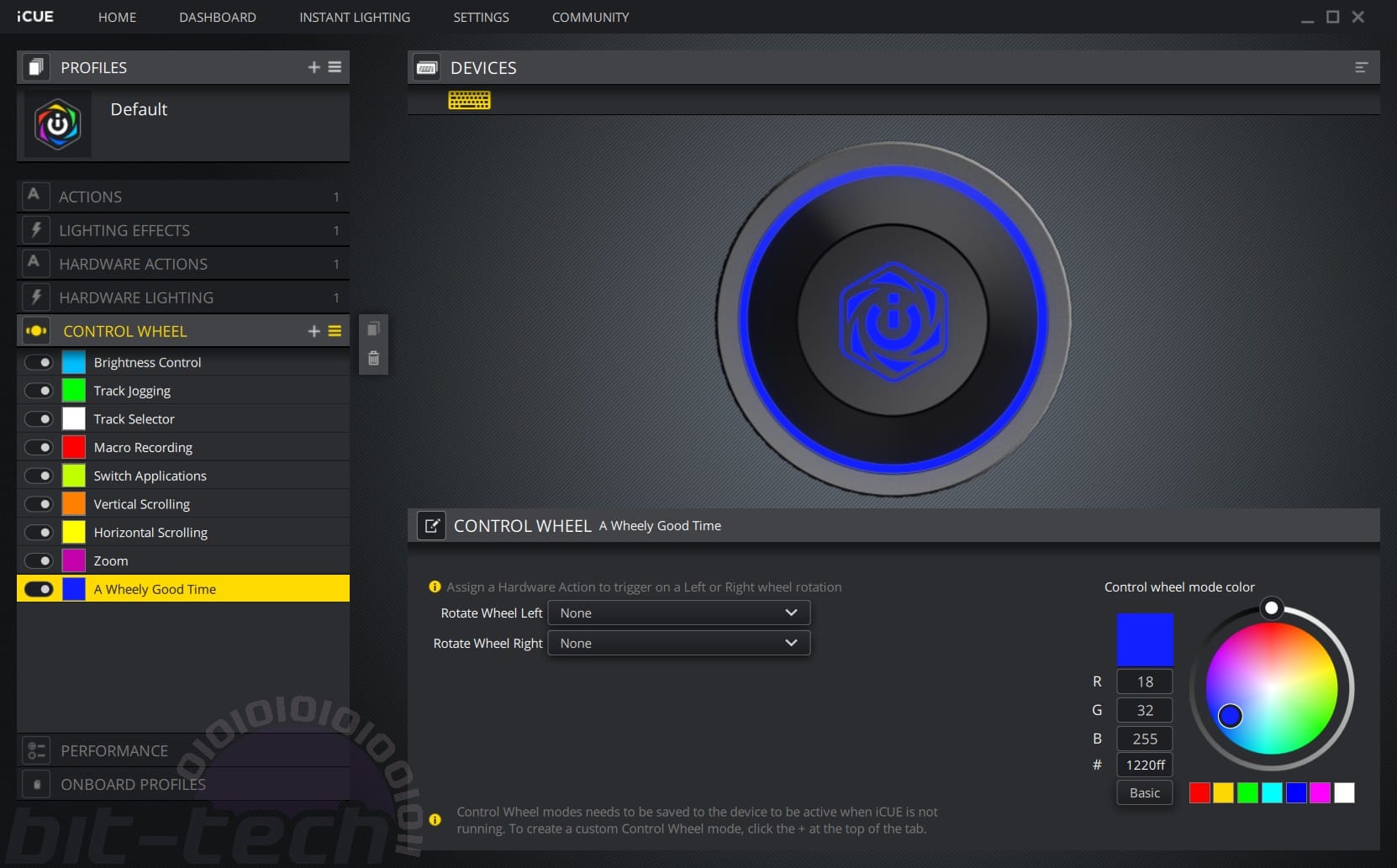This screenshot has width=1397, height=868.
Task: Click the Default profile iCUE logo icon
Action: 58,124
